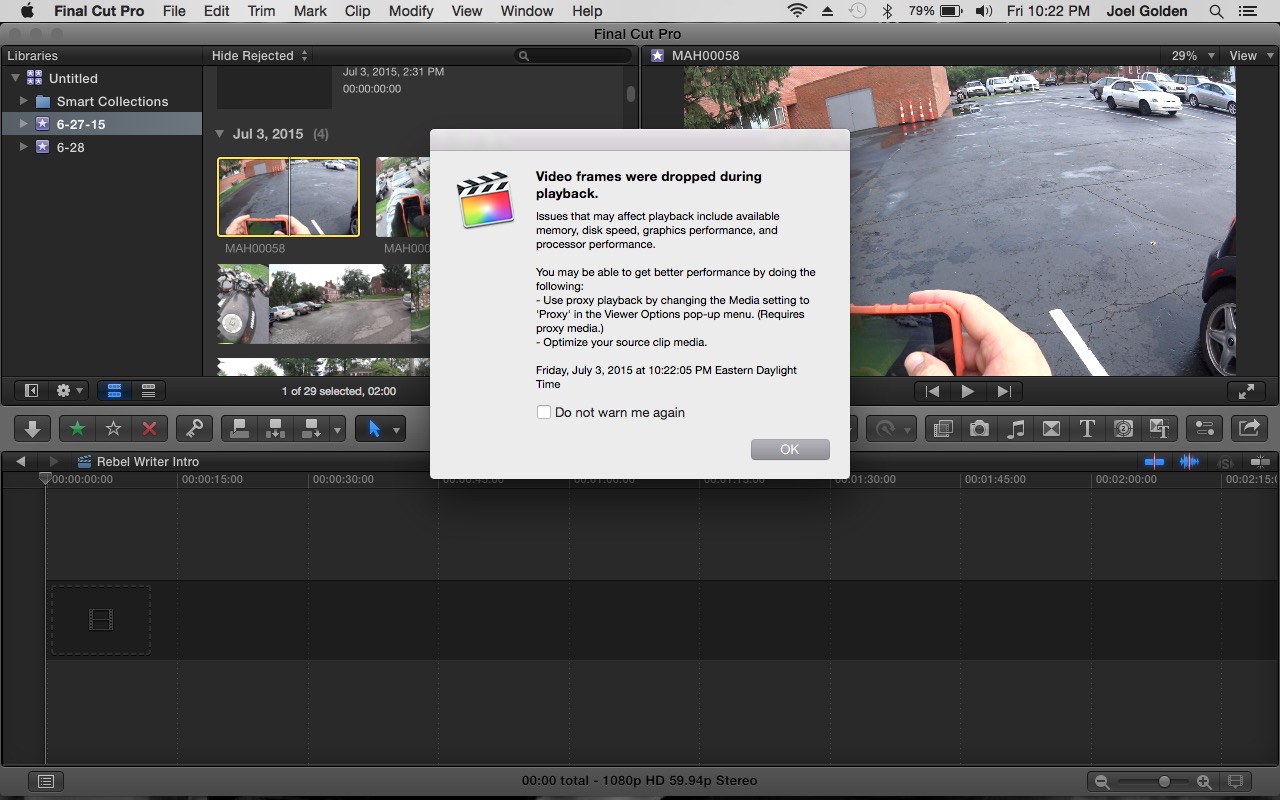Open the viewer 29% zoom dropdown
Viewport: 1280px width, 800px height.
click(x=1193, y=56)
